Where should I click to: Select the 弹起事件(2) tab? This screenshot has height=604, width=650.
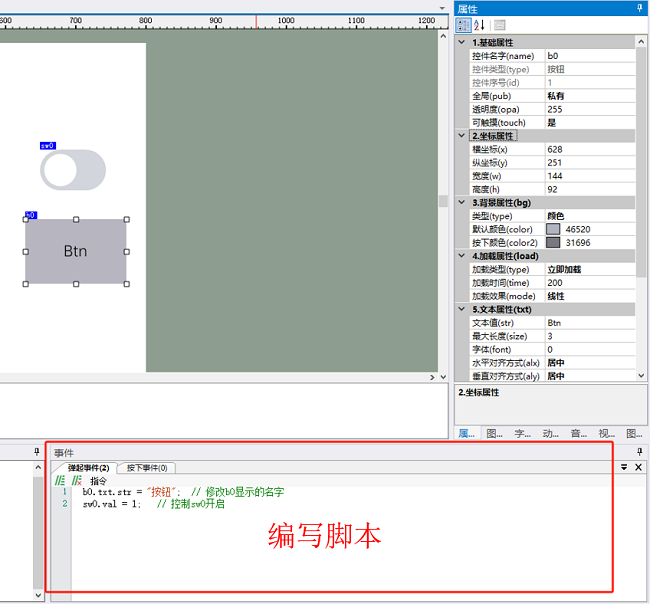click(x=88, y=468)
